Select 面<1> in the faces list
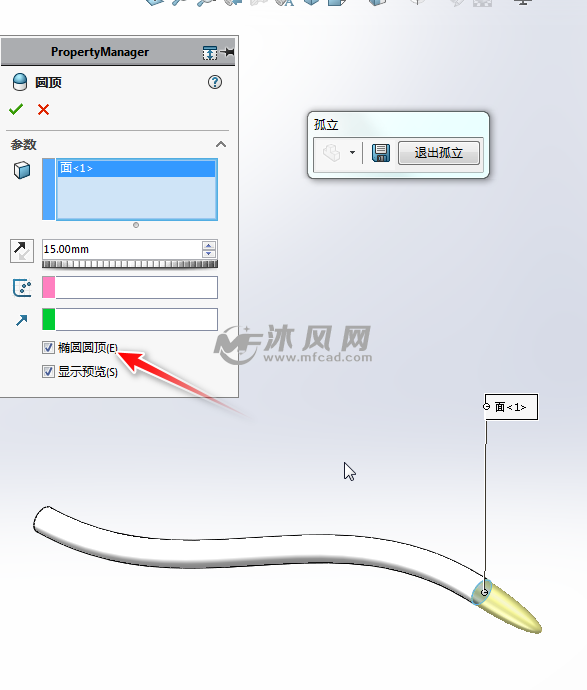 (136, 169)
